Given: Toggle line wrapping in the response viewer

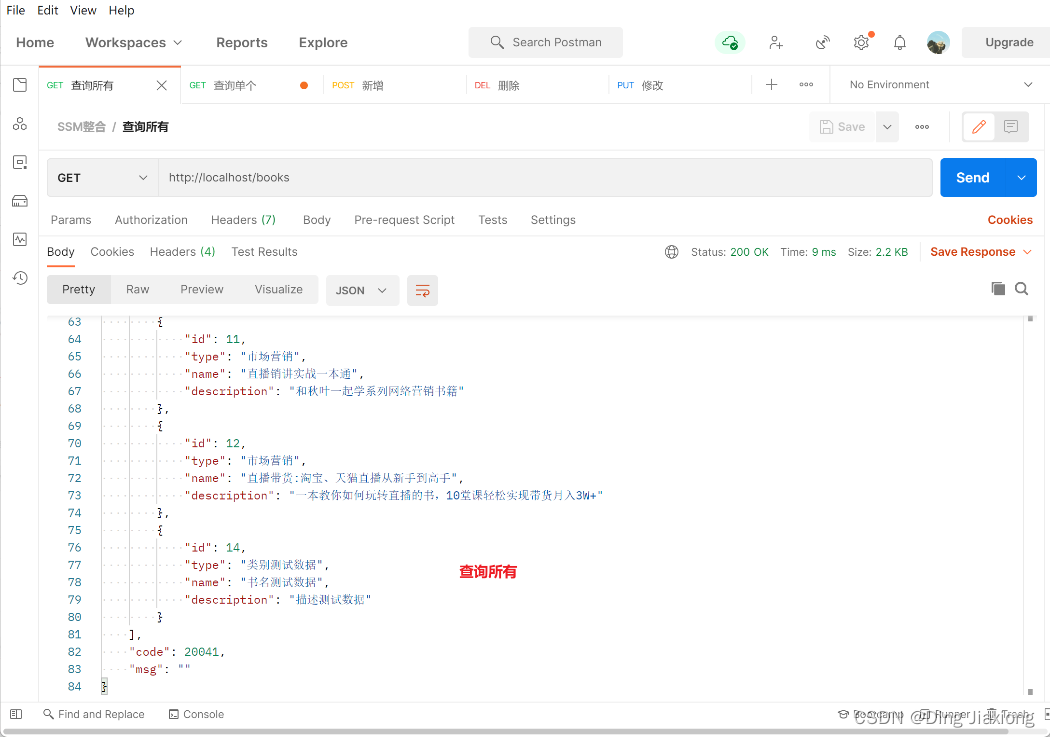Looking at the screenshot, I should 422,290.
